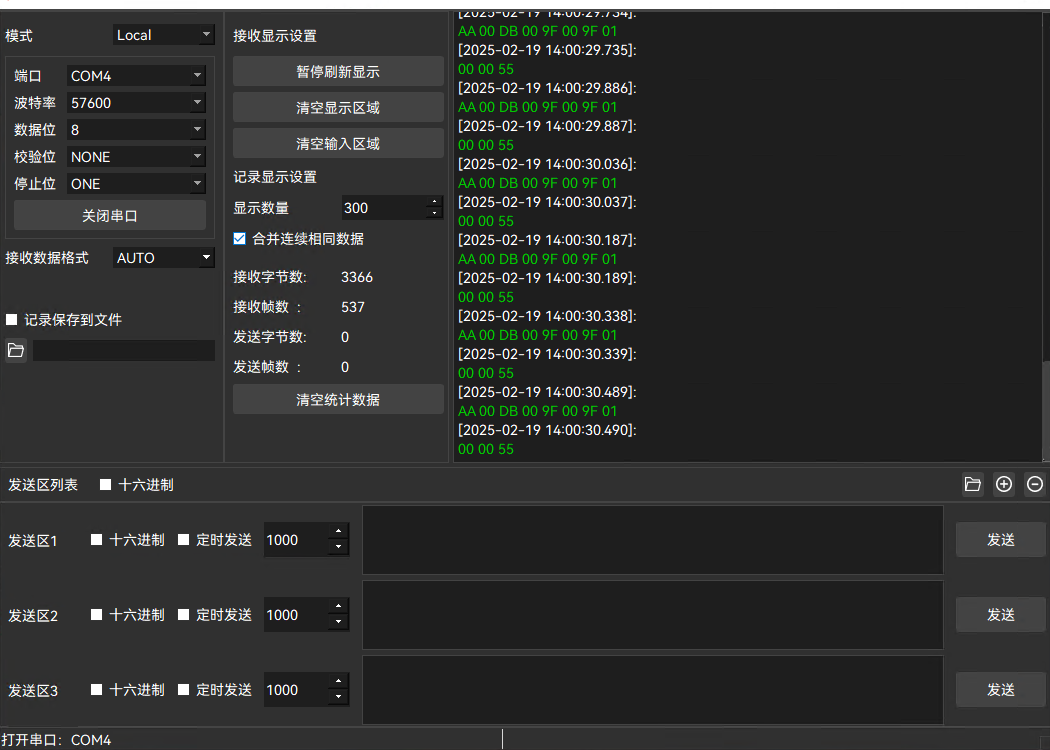Click into 发送区1 text input area
Screen dimensions: 1050x750
coord(652,540)
